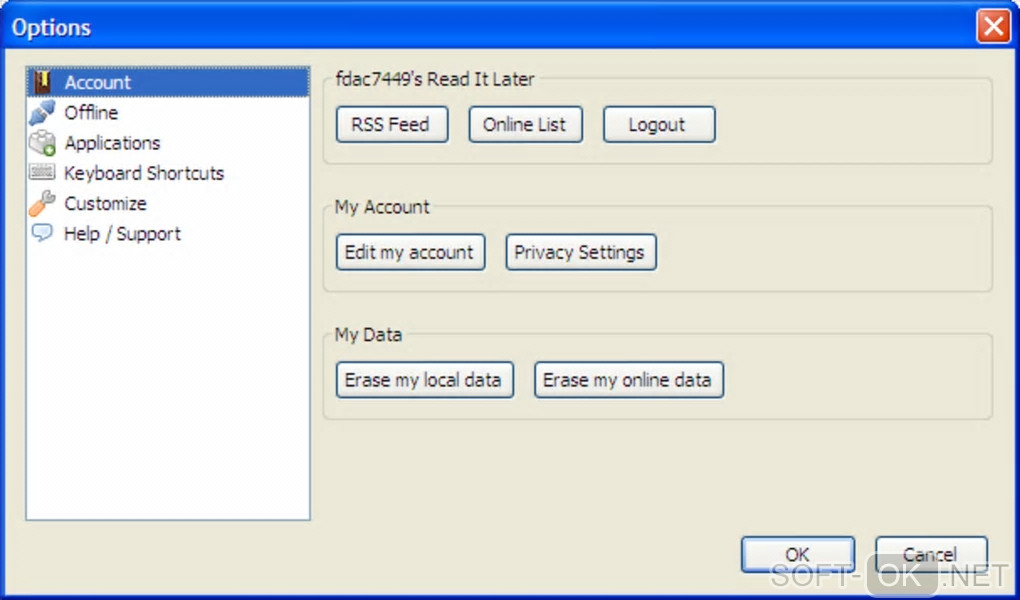
Task: Click the Customize wrench icon
Action: click(42, 203)
